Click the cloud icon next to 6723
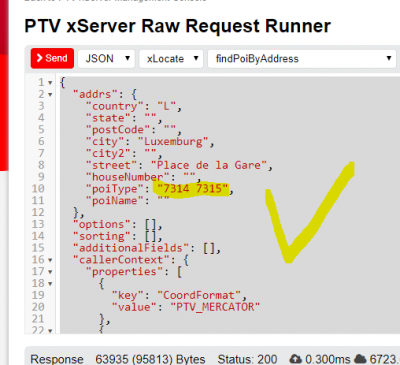 tap(360, 359)
